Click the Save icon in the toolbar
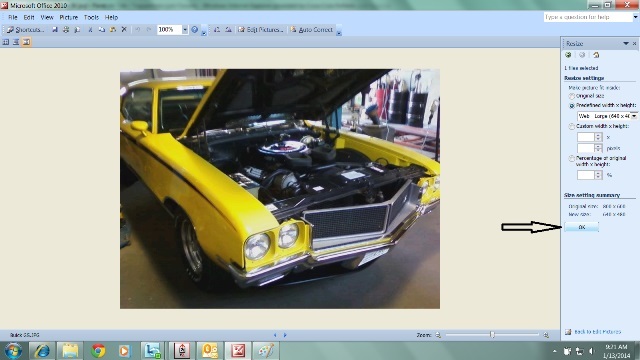The height and width of the screenshot is (360, 640). (x=55, y=29)
